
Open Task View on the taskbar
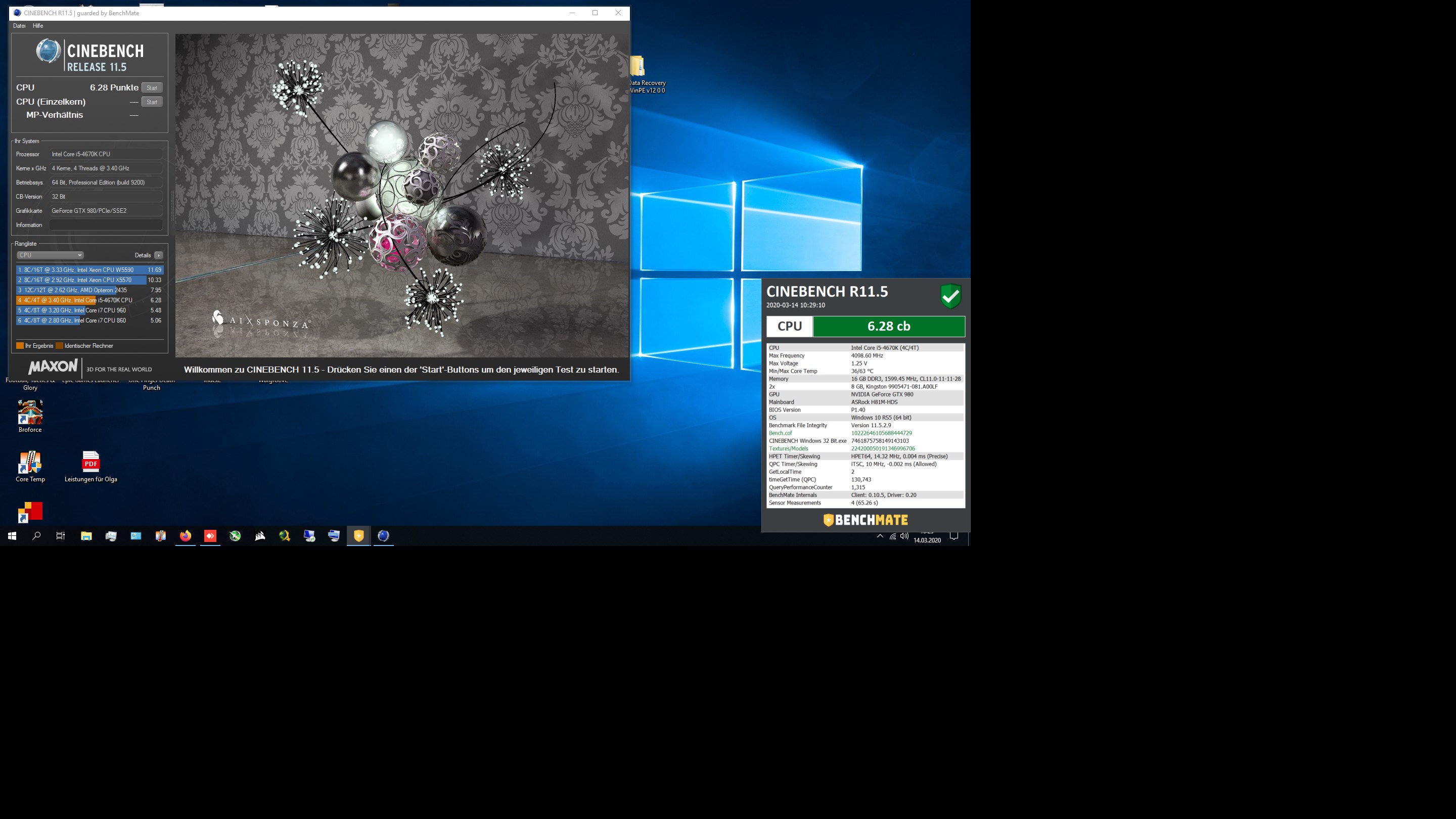61,536
